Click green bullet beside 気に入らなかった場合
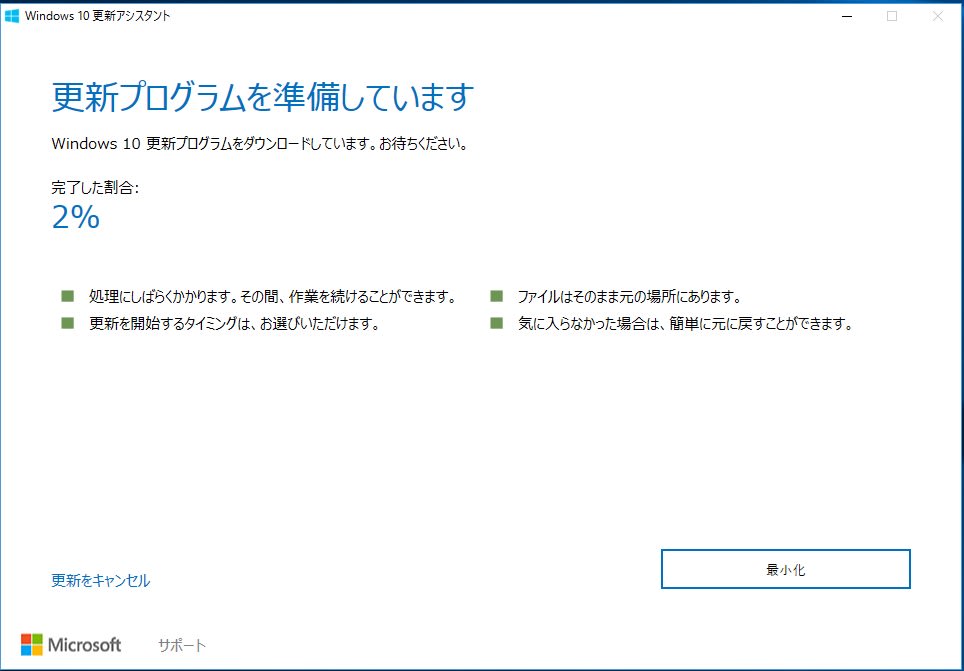Screen dimensions: 964x671 (496, 323)
